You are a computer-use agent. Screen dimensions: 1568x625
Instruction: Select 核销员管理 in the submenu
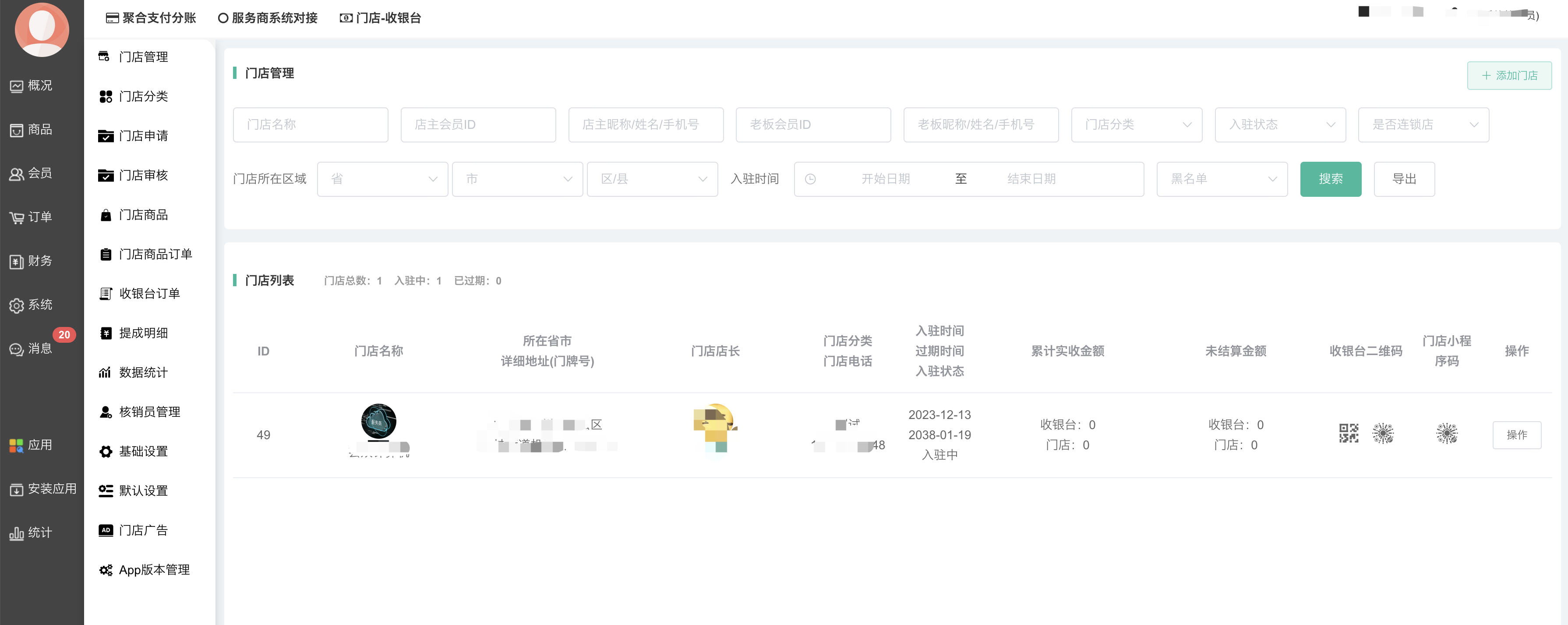coord(149,412)
